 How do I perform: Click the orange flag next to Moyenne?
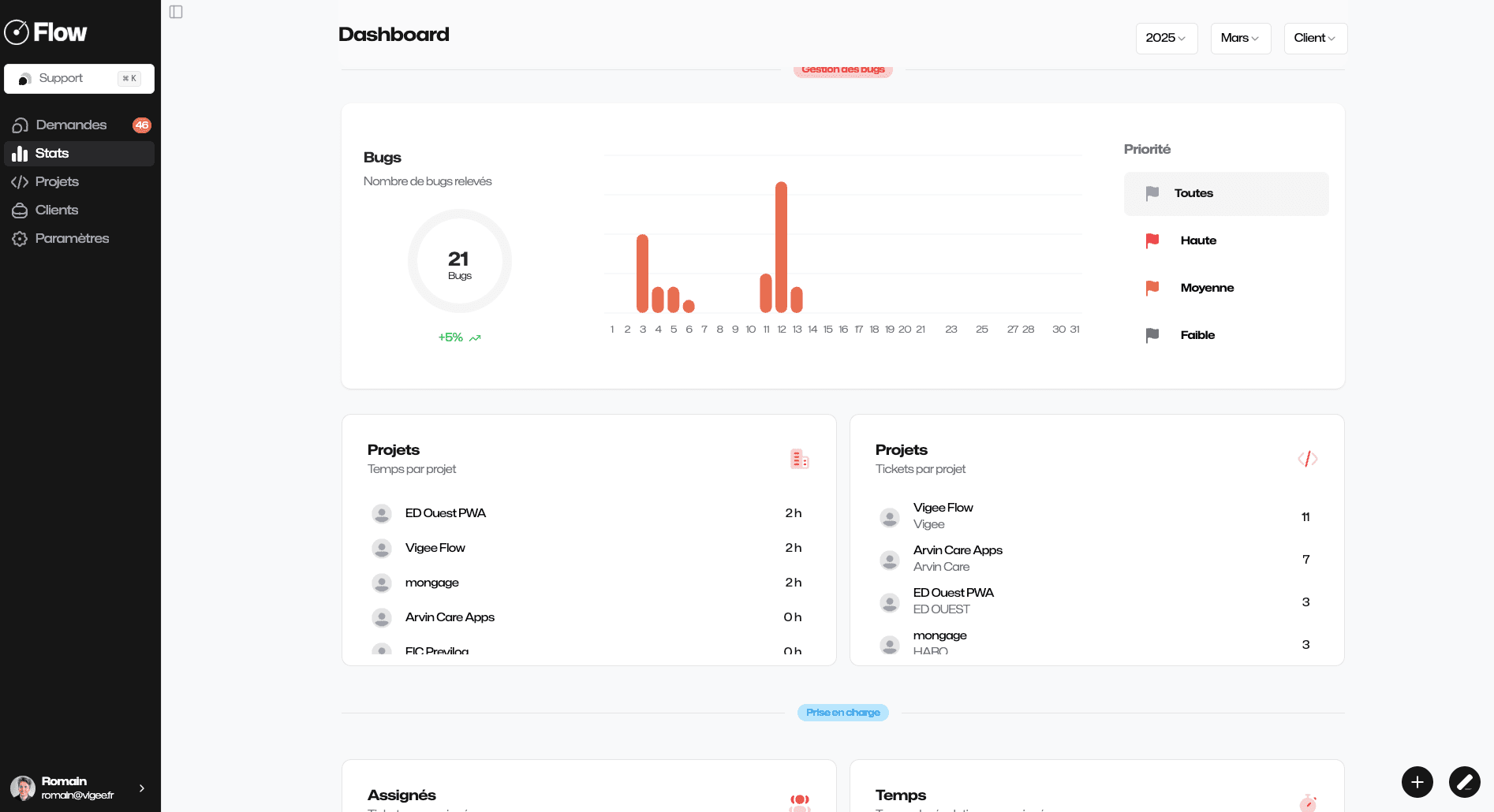(1152, 288)
